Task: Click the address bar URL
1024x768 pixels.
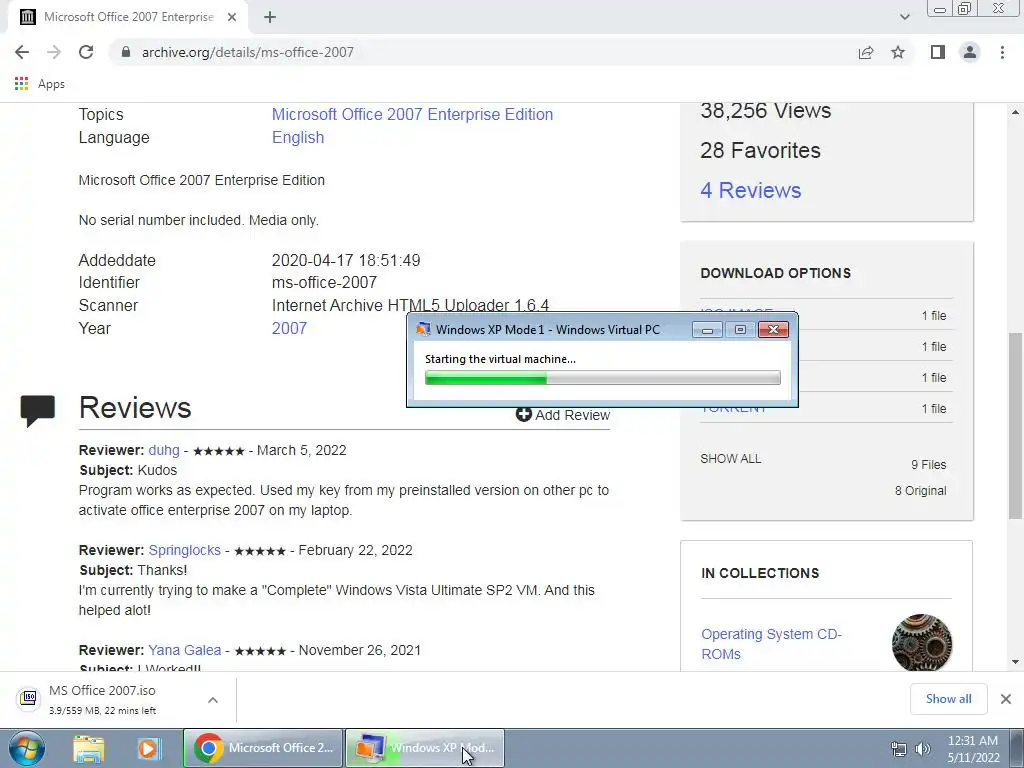Action: [248, 52]
